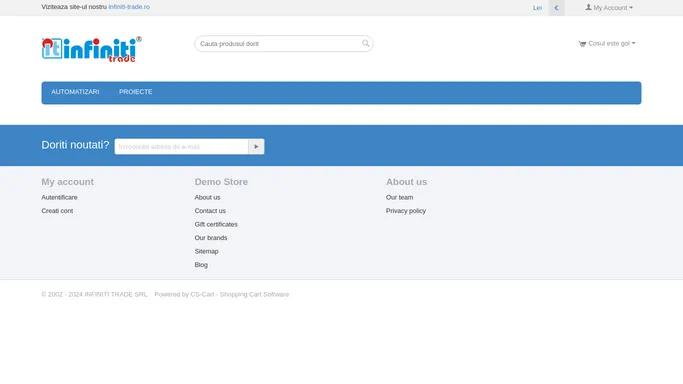683x384 pixels.
Task: Open the Blog link
Action: [x=201, y=265]
